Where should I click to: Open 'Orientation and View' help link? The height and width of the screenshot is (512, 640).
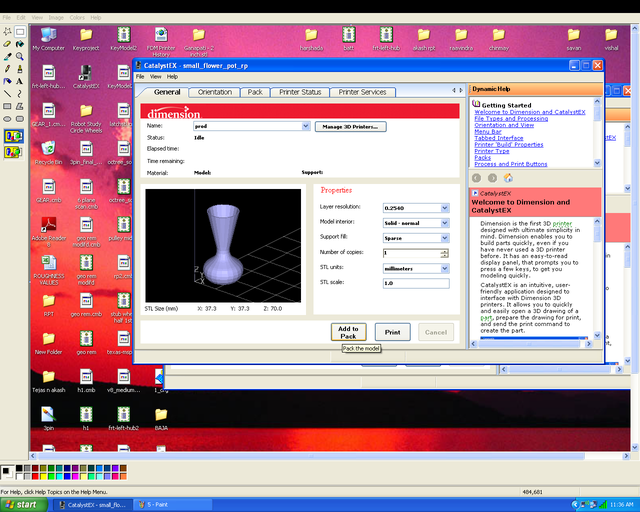point(504,125)
